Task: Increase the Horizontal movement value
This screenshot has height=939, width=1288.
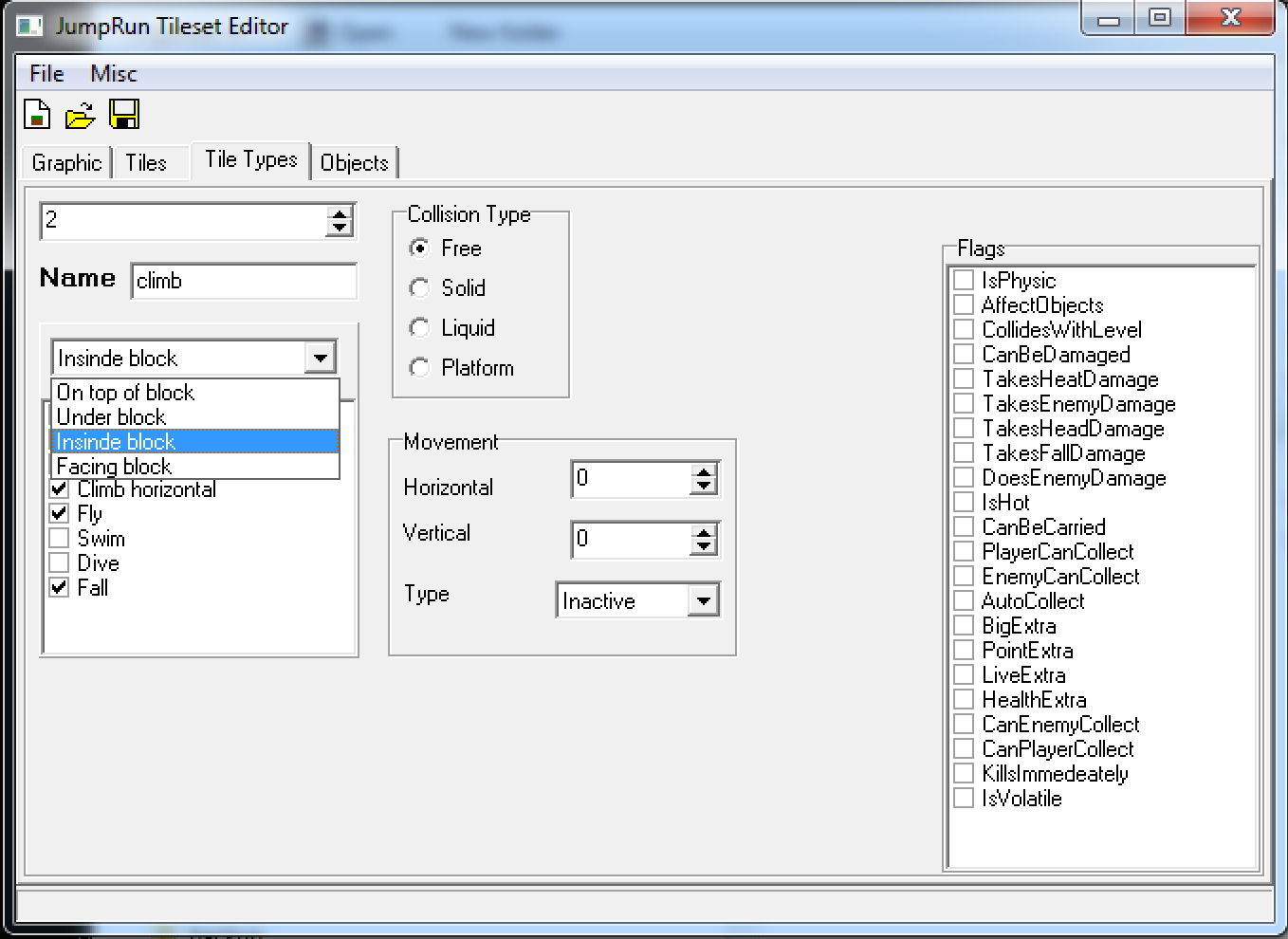Action: (704, 471)
